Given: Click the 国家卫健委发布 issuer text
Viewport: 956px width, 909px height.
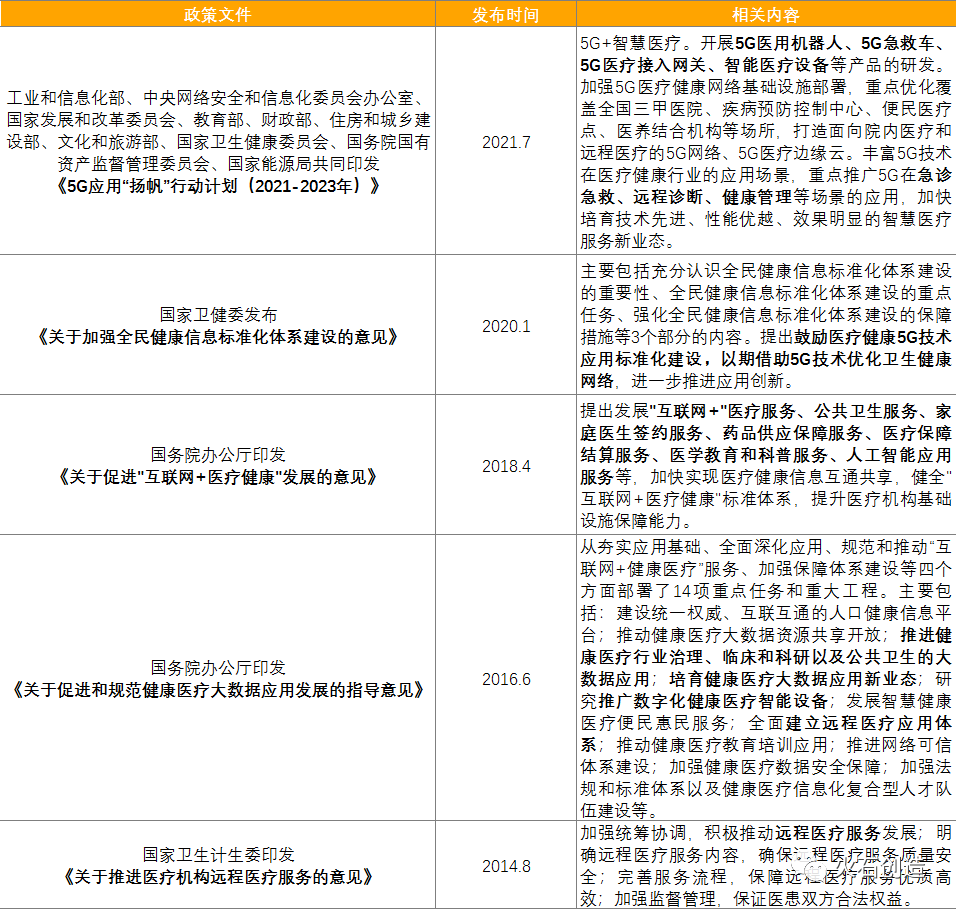Looking at the screenshot, I should [x=218, y=315].
